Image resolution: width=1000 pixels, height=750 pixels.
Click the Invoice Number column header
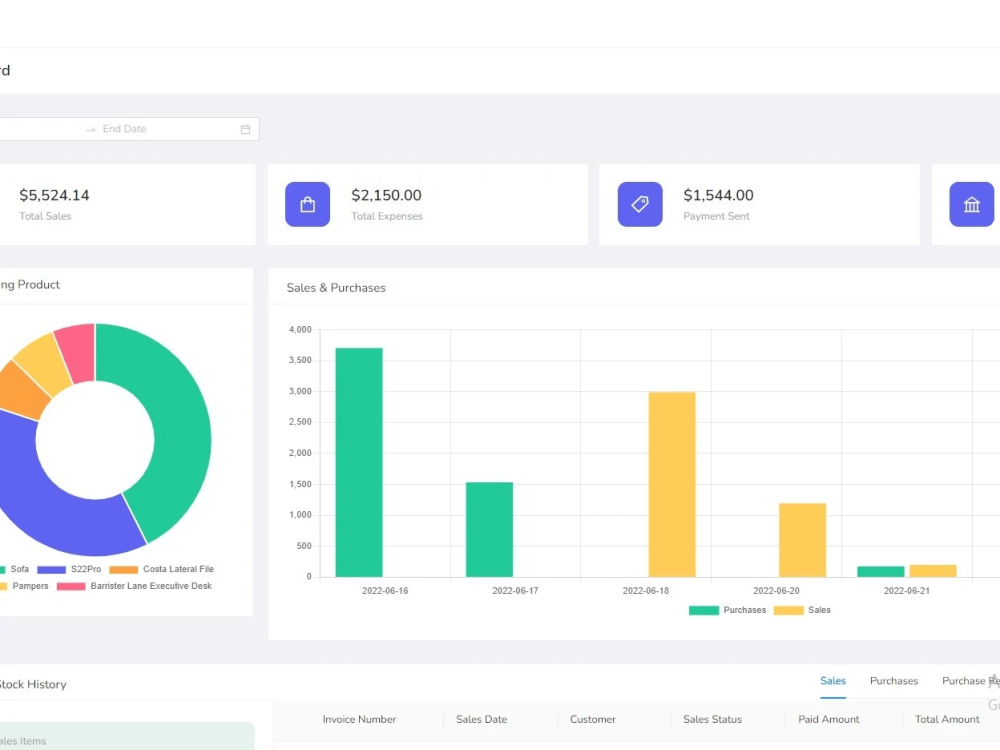[x=358, y=719]
